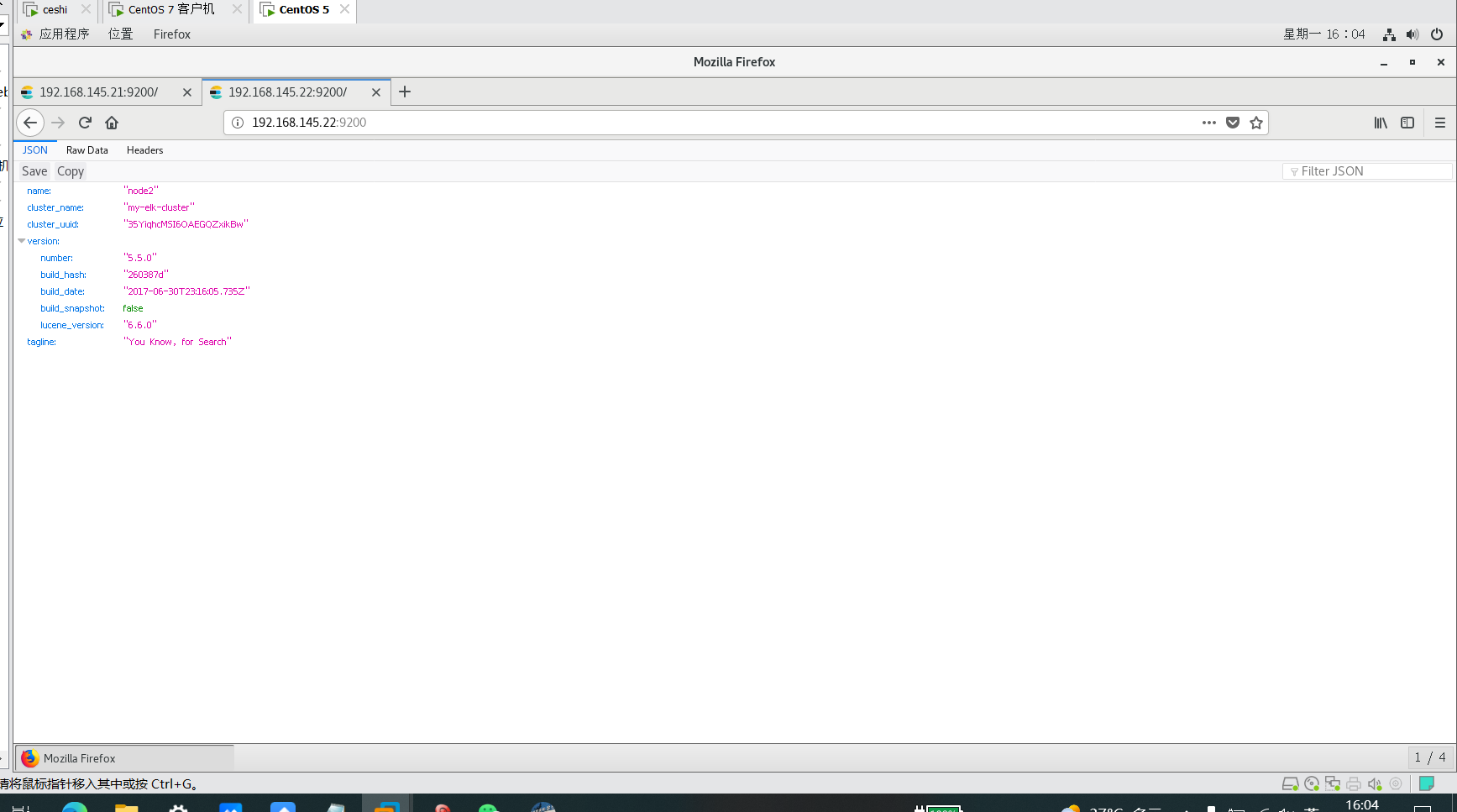Screen dimensions: 1457x812
Task: Open the 应用程序 applications menu
Action: click(64, 34)
